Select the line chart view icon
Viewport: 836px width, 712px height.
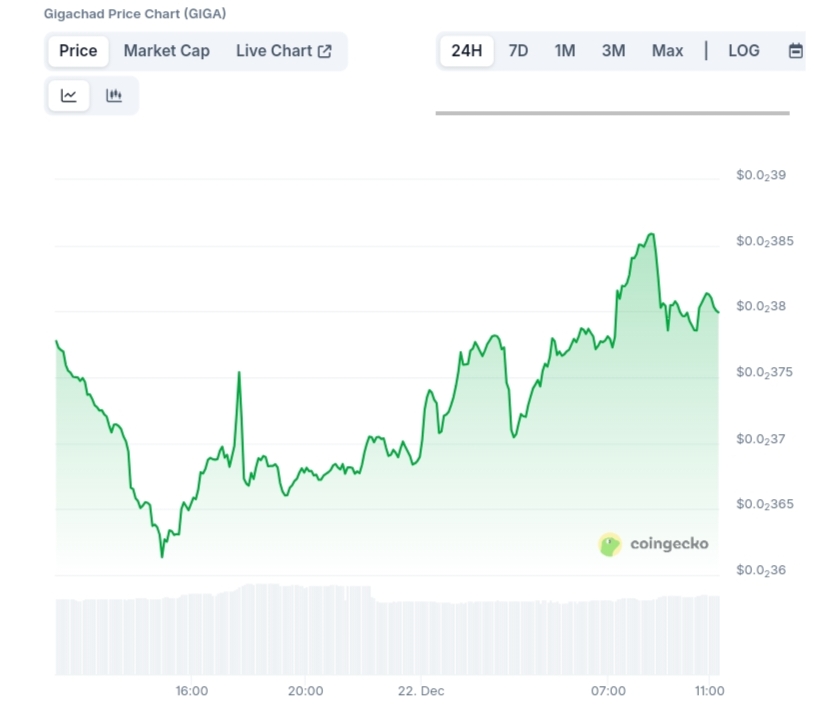pos(69,95)
